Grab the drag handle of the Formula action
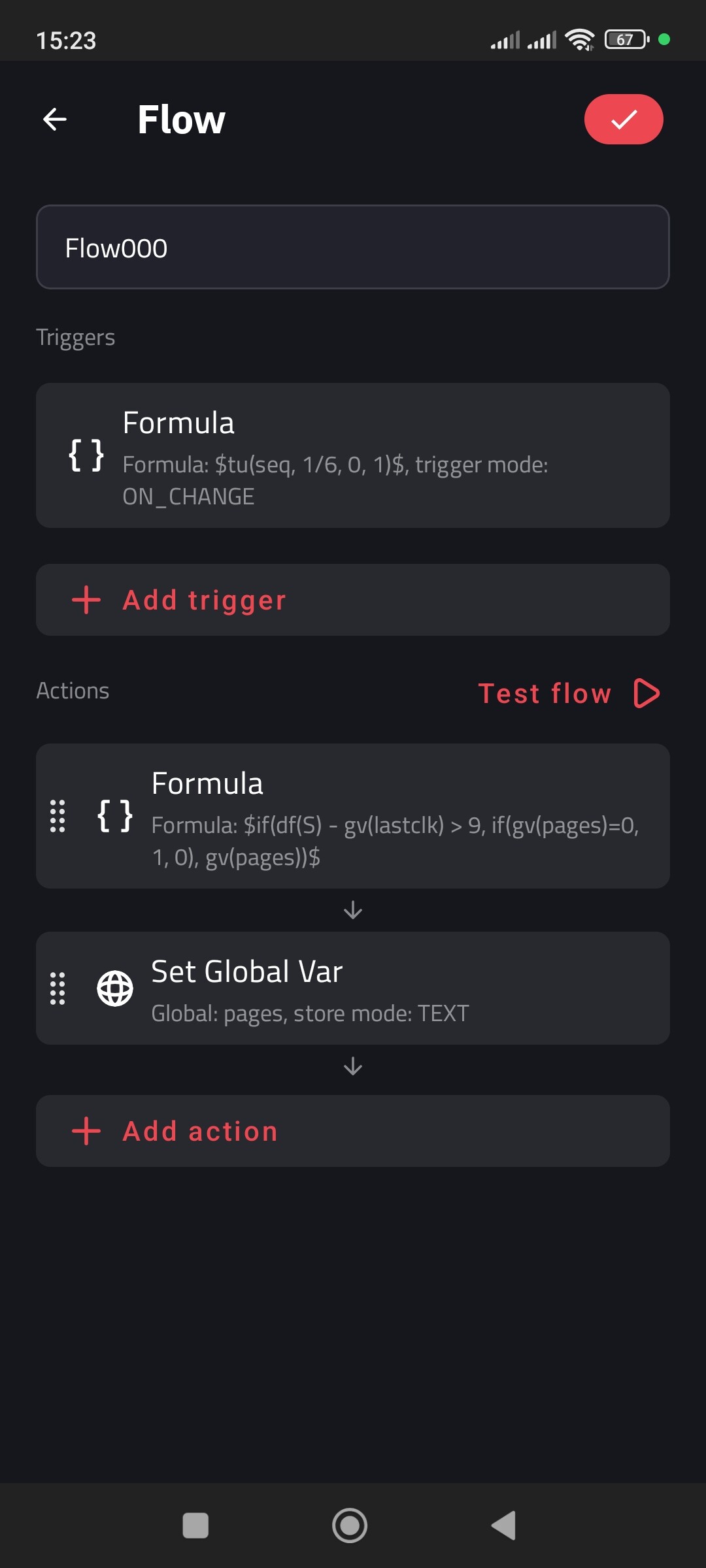Screen dimensions: 706x1568 click(x=58, y=816)
